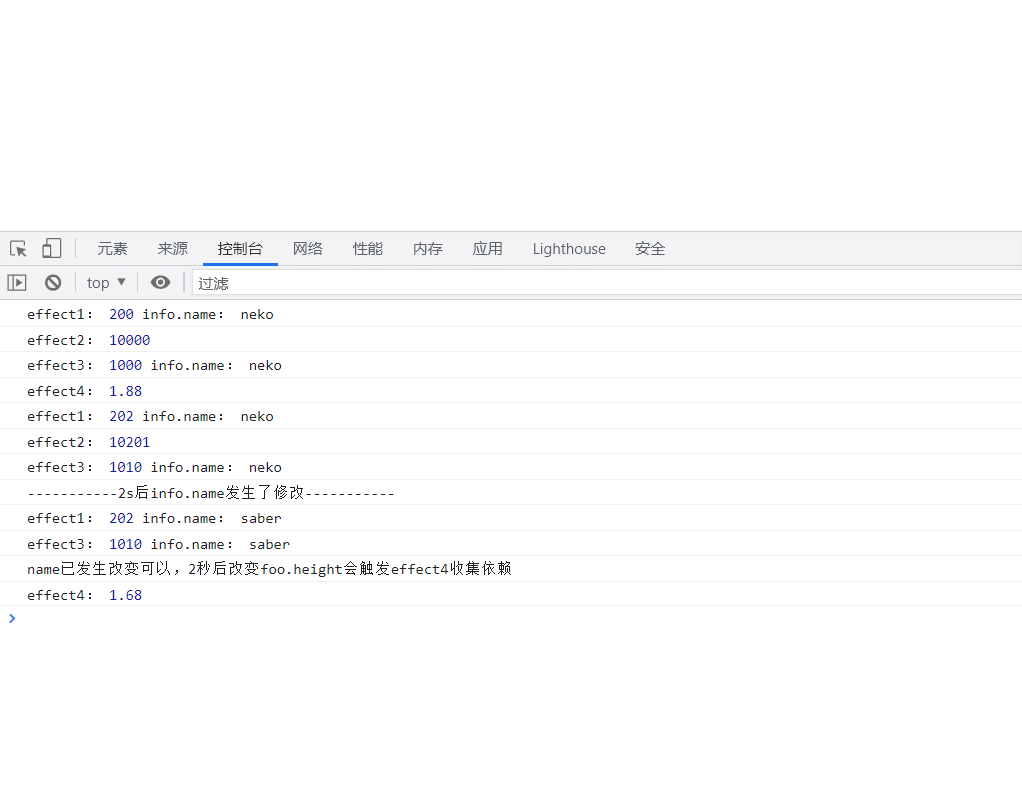The height and width of the screenshot is (789, 1022).
Task: Show the console sidebar
Action: 17,282
